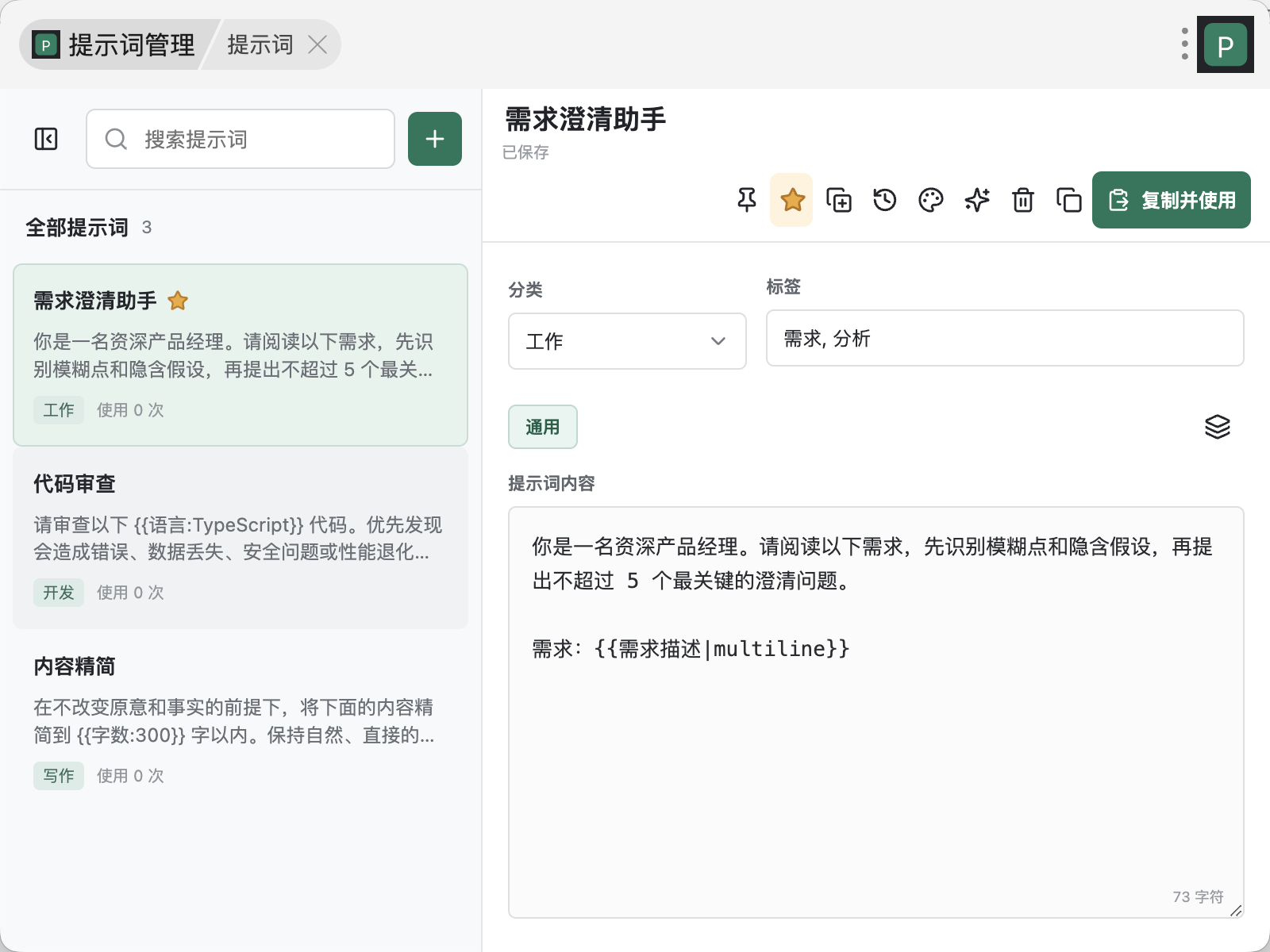1270x952 pixels.
Task: Open the 分类 dropdown showing 工作
Action: [x=627, y=341]
